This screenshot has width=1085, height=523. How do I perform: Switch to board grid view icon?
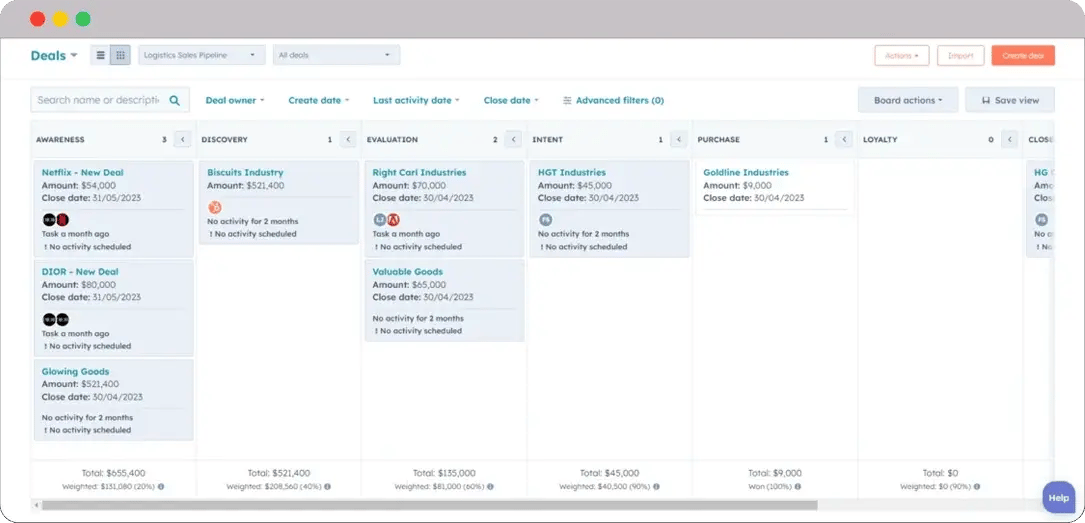[120, 55]
